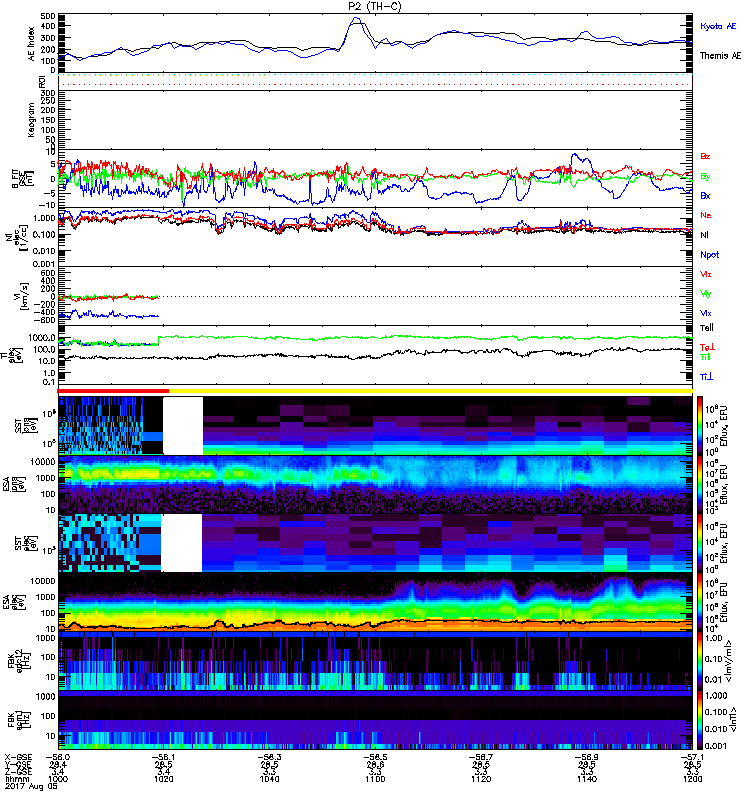Click the red segment of the region bar

point(113,391)
